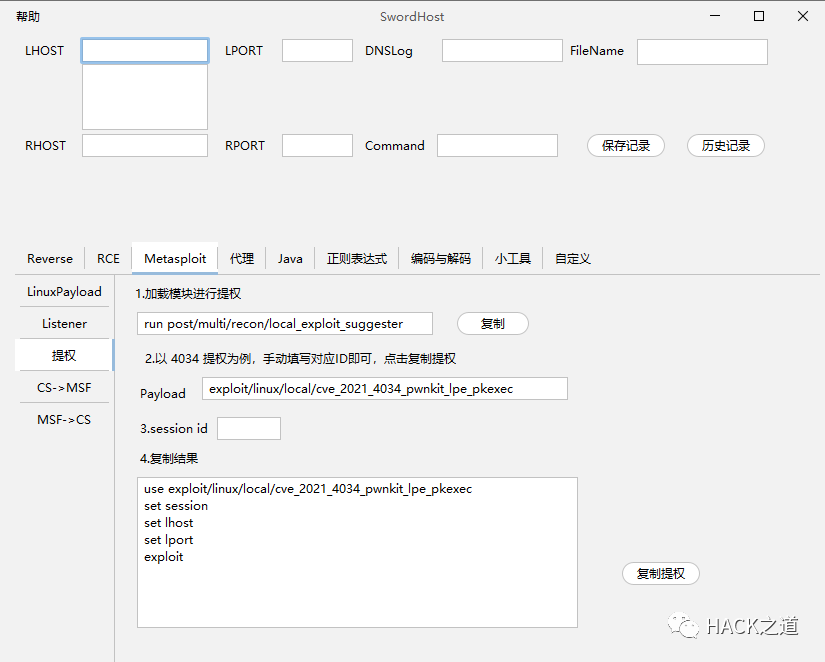Image resolution: width=825 pixels, height=662 pixels.
Task: Focus the LHOST input field
Action: point(145,51)
